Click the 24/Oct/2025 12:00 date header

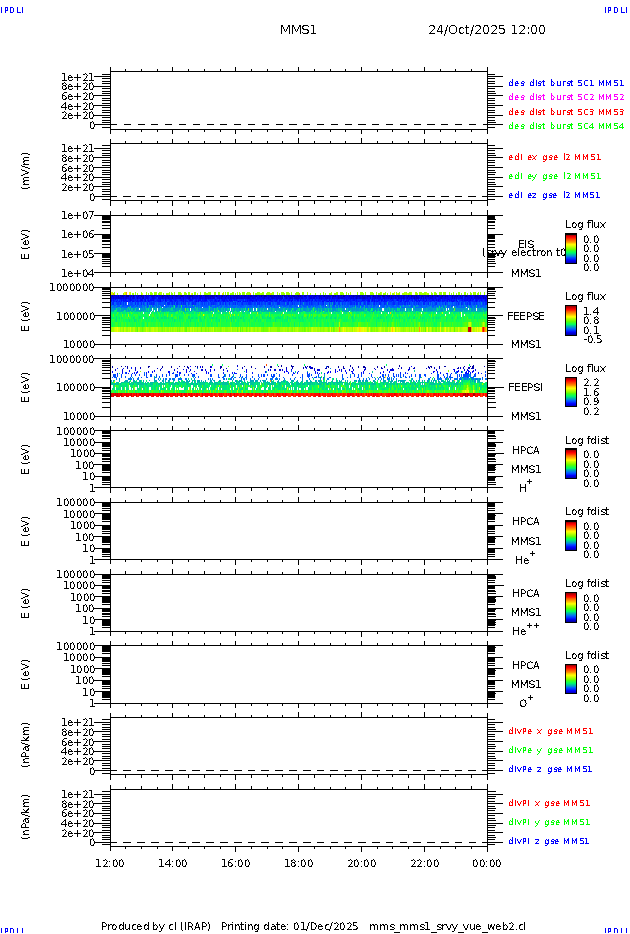(487, 30)
